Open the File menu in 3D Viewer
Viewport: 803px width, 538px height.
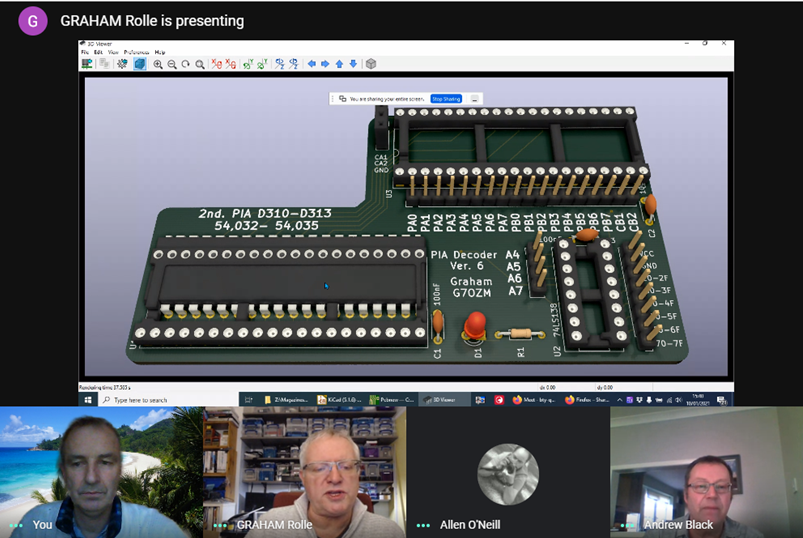[x=87, y=52]
